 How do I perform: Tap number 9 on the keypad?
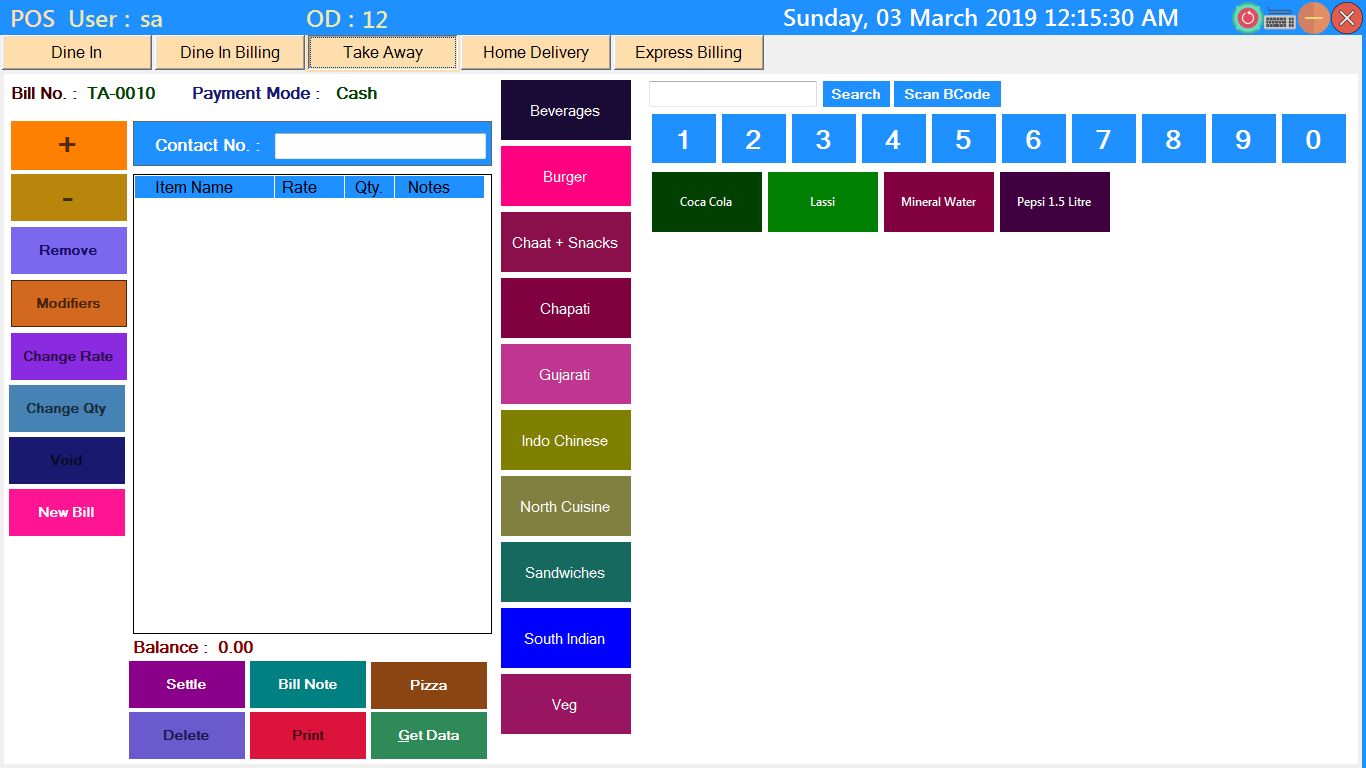[1244, 139]
